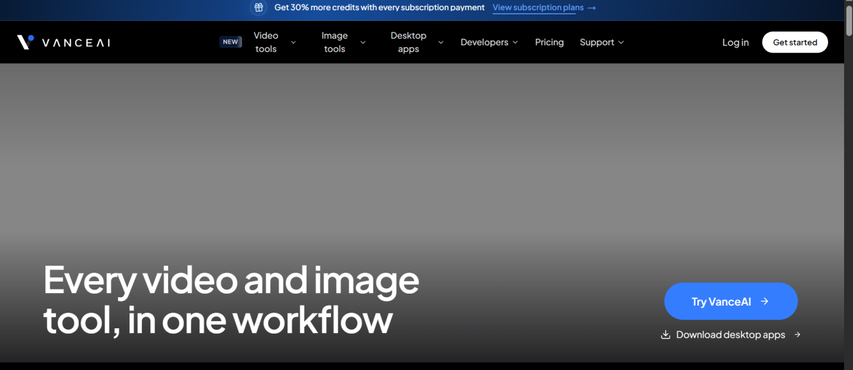Click the download icon beside Download desktop apps
Image resolution: width=853 pixels, height=370 pixels.
665,335
